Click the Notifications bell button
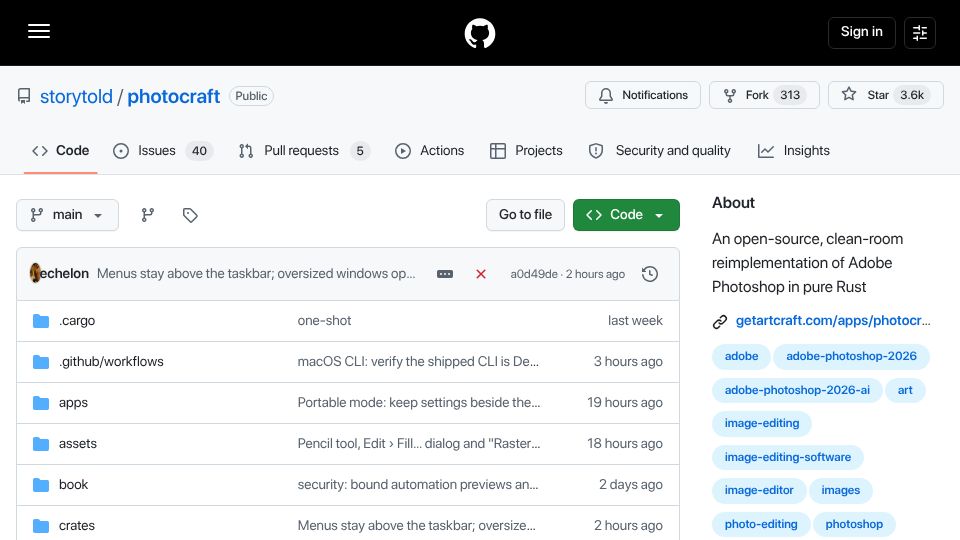This screenshot has width=960, height=540. [x=643, y=95]
